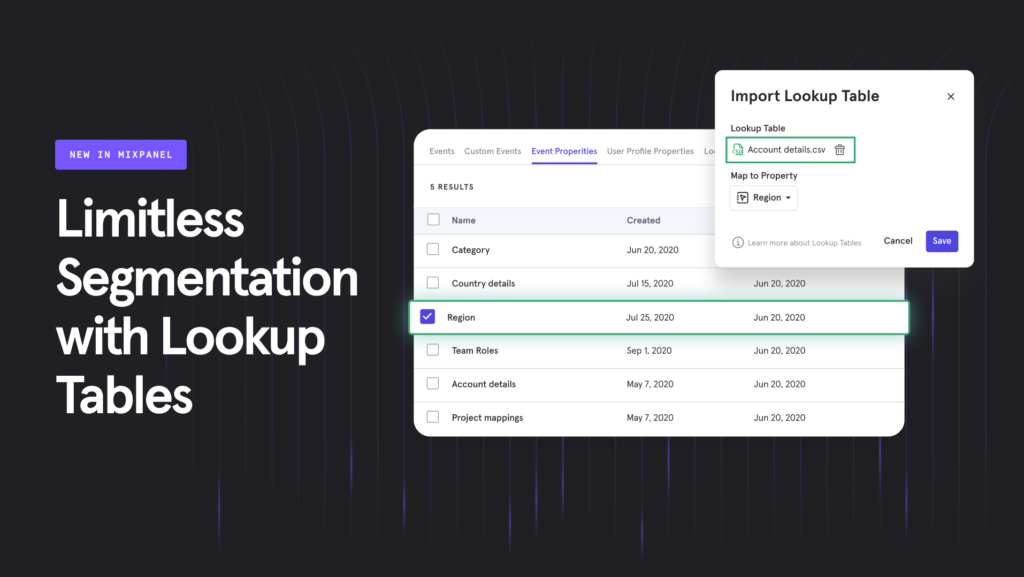This screenshot has width=1024, height=577.
Task: Enable the Project mappings checkbox
Action: point(433,417)
